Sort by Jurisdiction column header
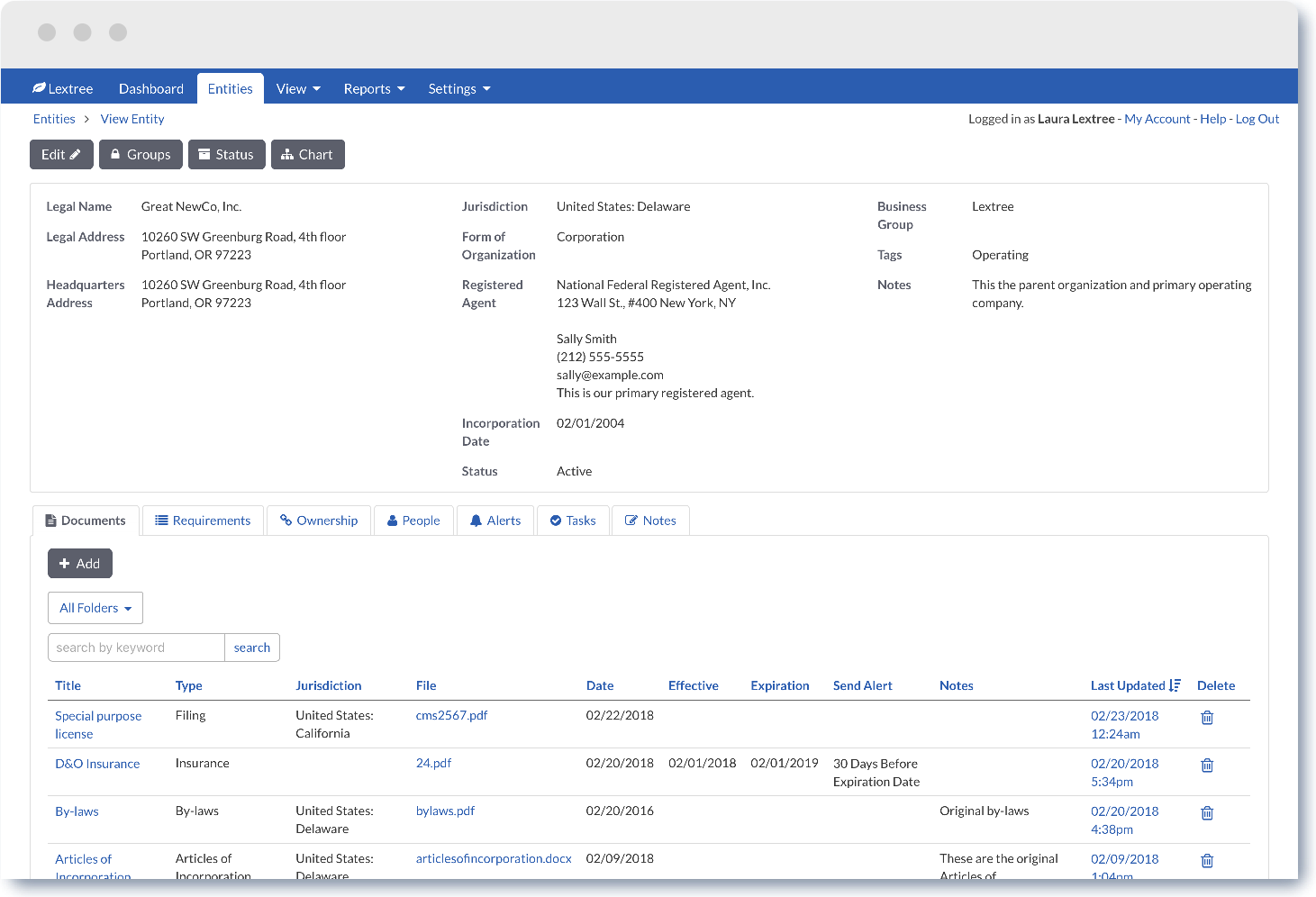This screenshot has width=1316, height=897. (329, 685)
